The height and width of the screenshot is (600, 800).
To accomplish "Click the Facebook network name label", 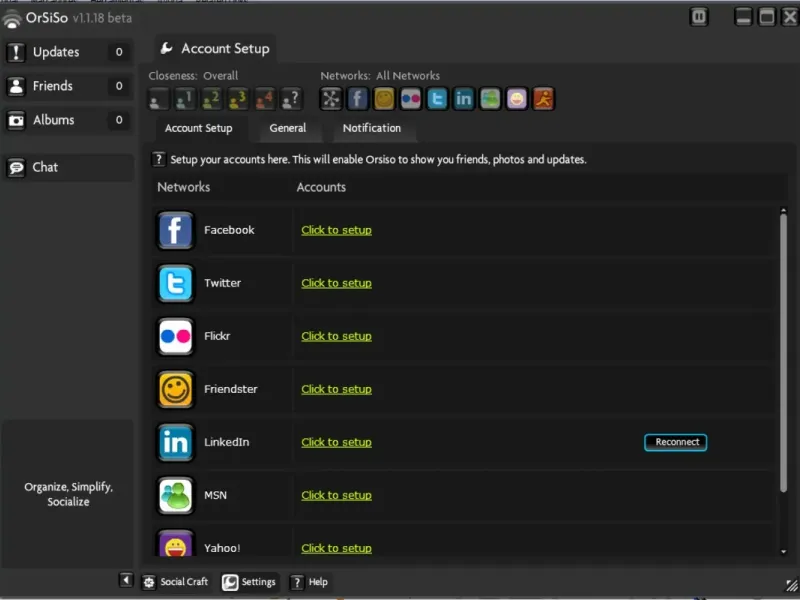I will coord(229,230).
